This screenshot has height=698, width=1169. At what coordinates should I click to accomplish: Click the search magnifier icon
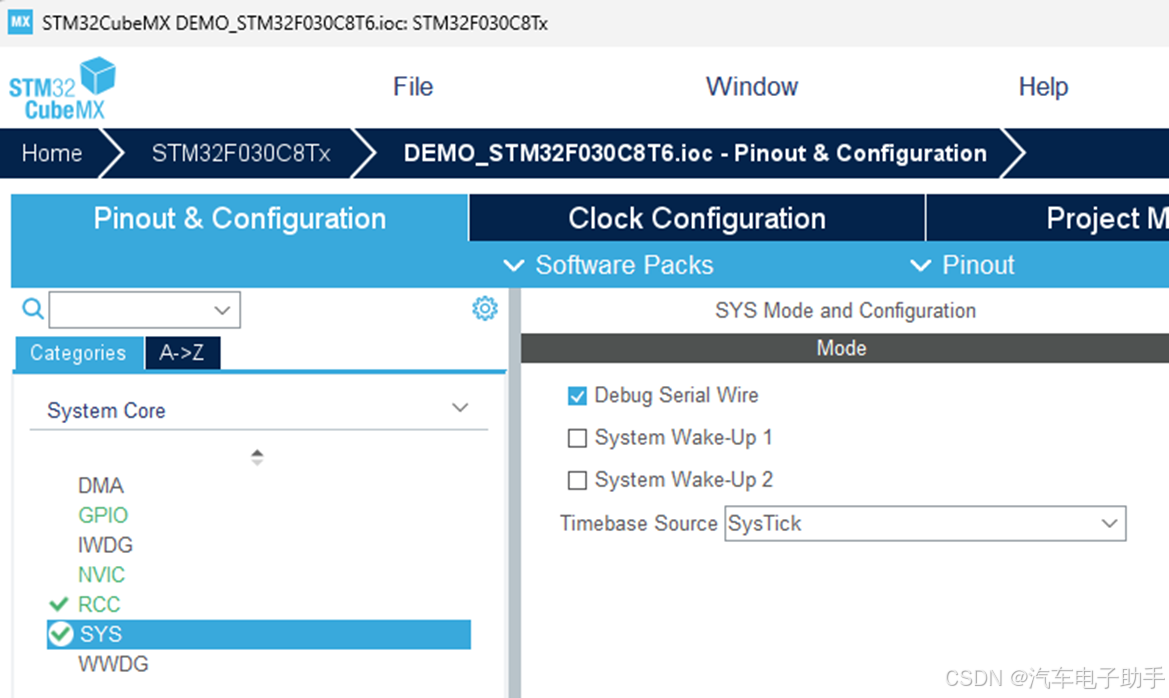tap(33, 309)
